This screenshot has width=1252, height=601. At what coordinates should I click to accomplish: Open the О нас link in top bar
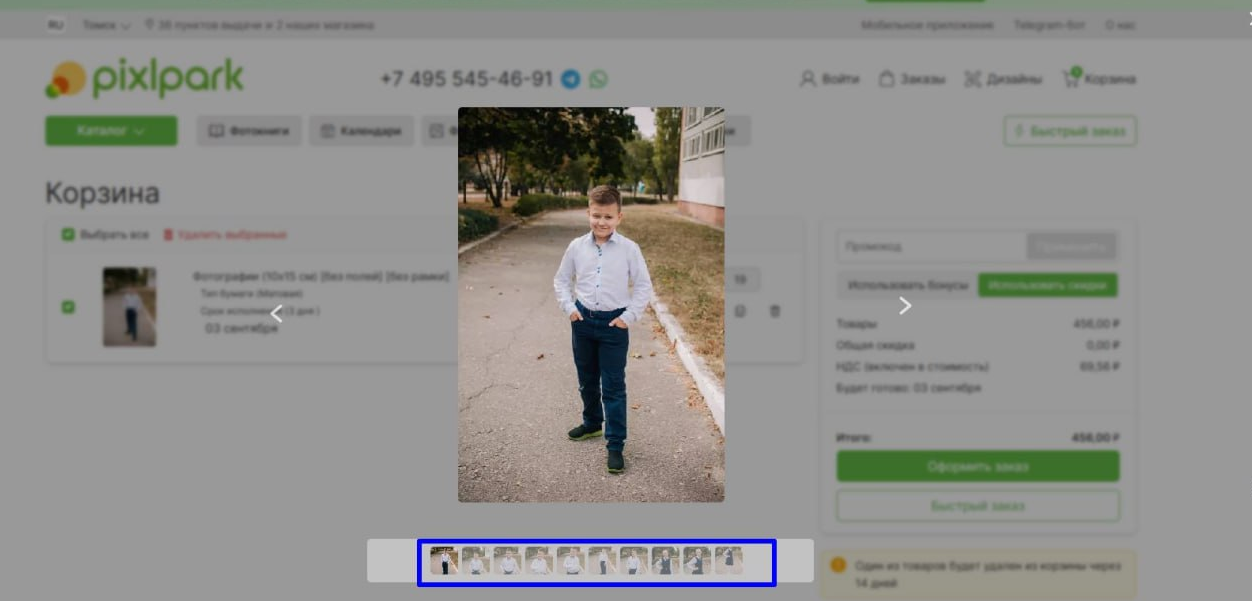[1120, 25]
